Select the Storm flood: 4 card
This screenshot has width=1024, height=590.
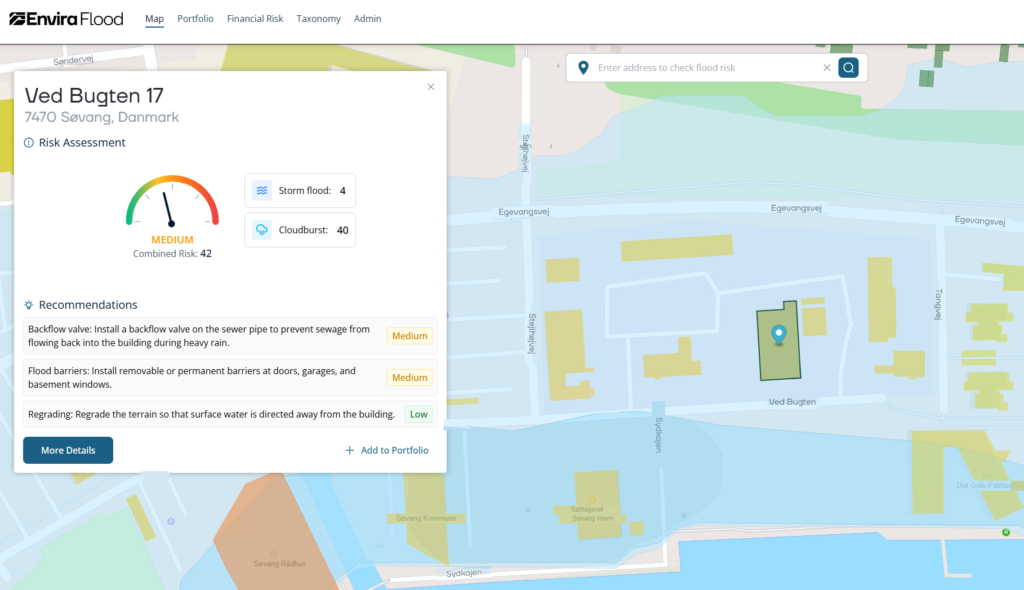tap(300, 191)
